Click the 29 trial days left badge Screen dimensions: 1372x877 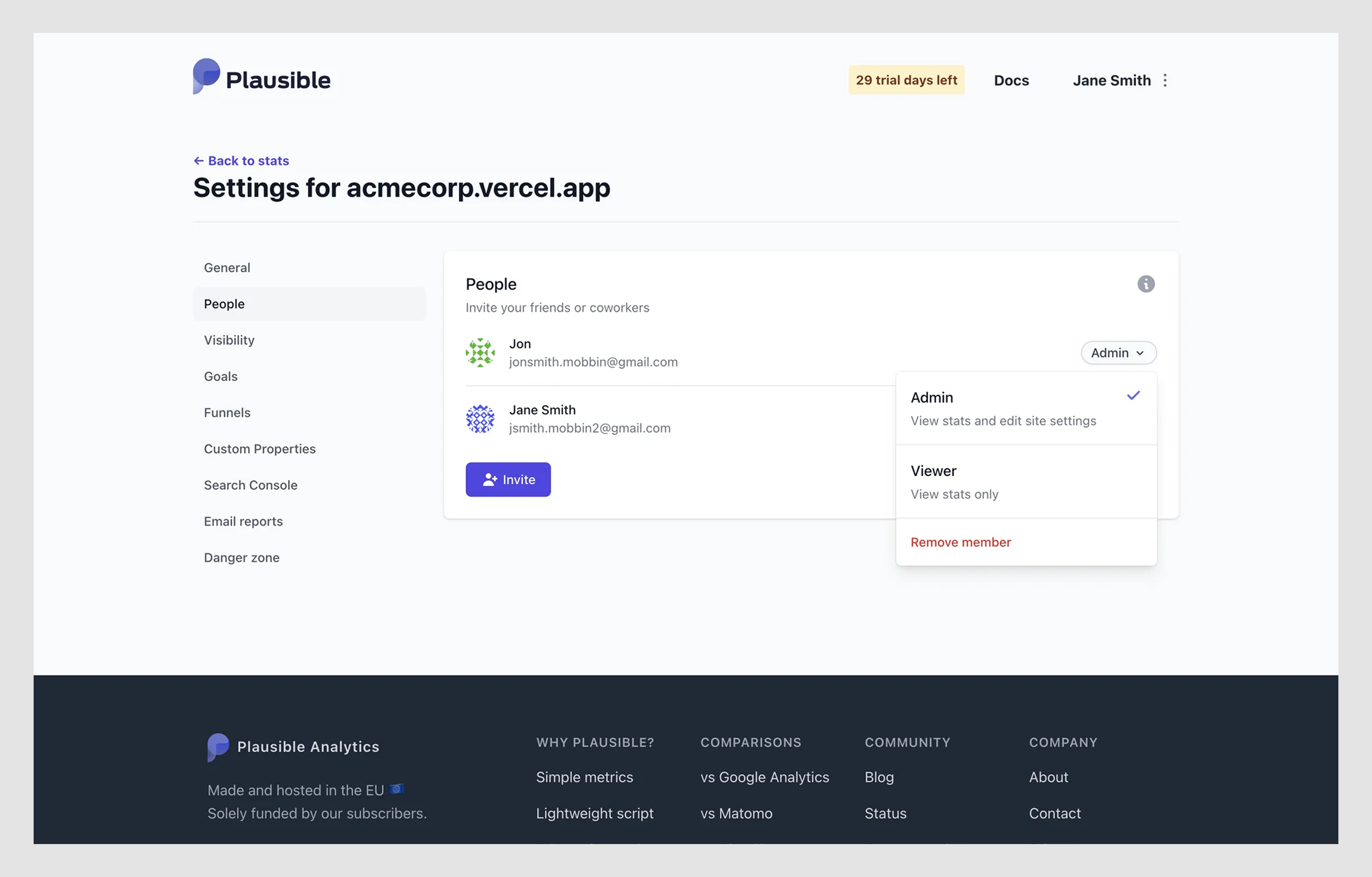(x=906, y=80)
